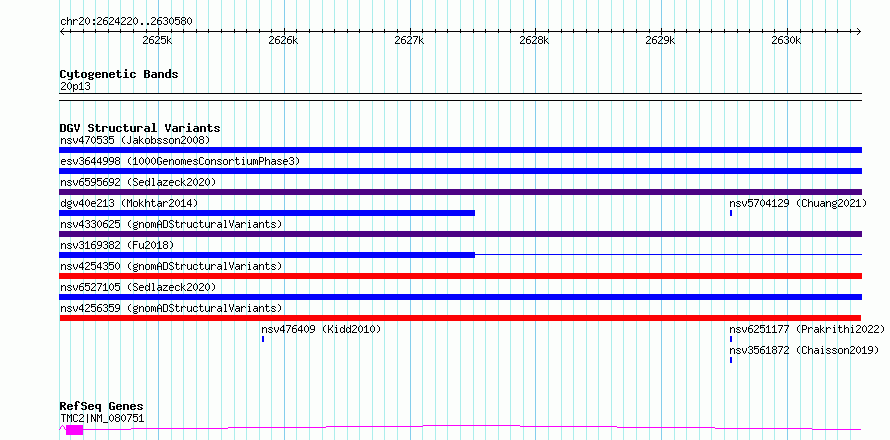Click the 2626k ruler tick label
The image size is (890, 440).
pyautogui.click(x=283, y=41)
